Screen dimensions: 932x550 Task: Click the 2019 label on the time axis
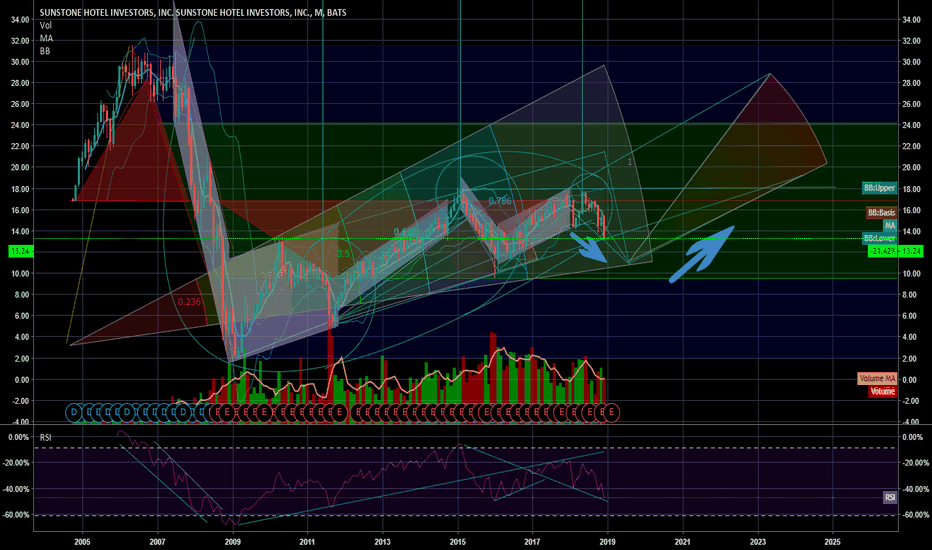(607, 542)
